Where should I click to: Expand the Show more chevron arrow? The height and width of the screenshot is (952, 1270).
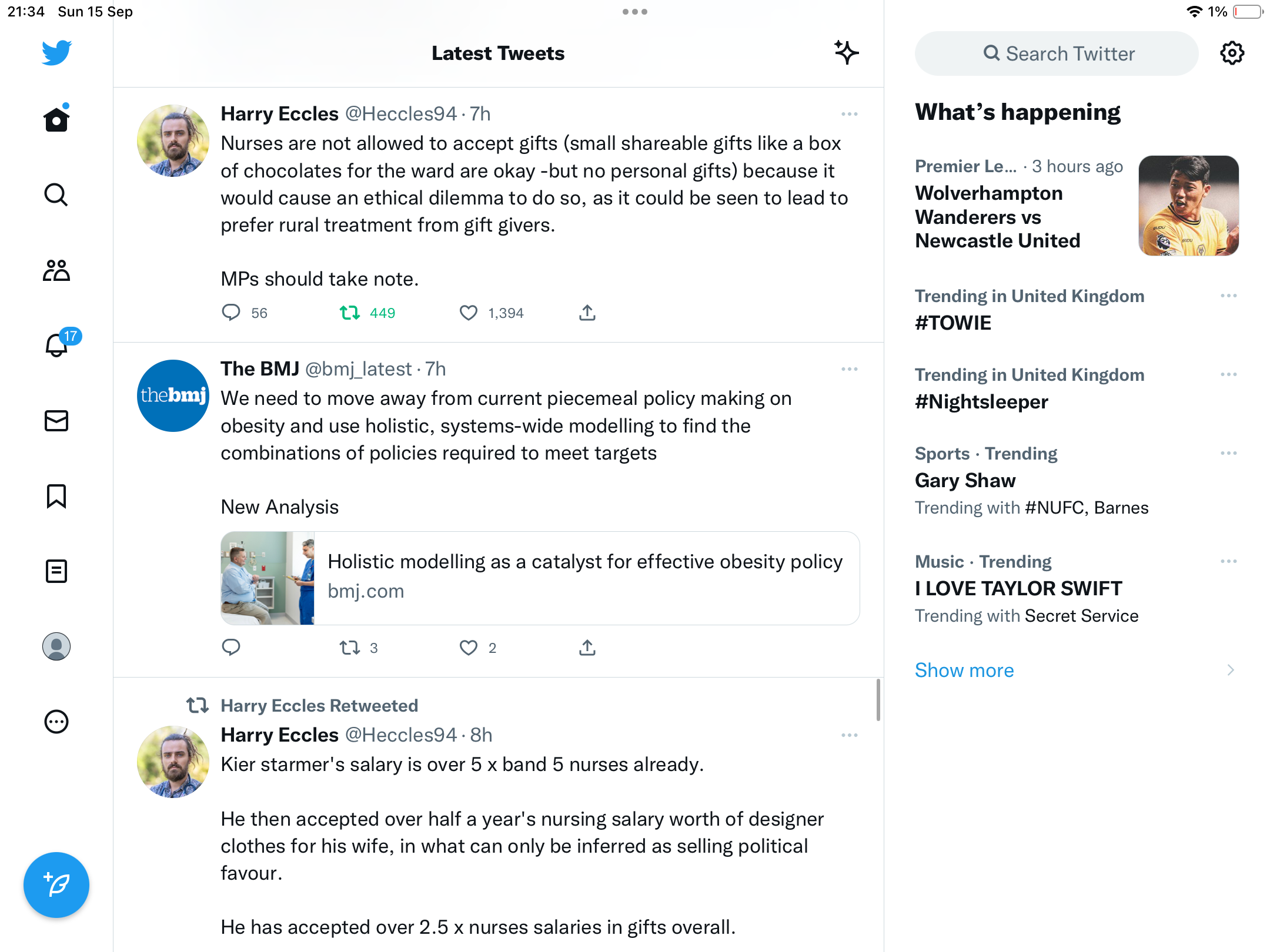[x=1231, y=671]
